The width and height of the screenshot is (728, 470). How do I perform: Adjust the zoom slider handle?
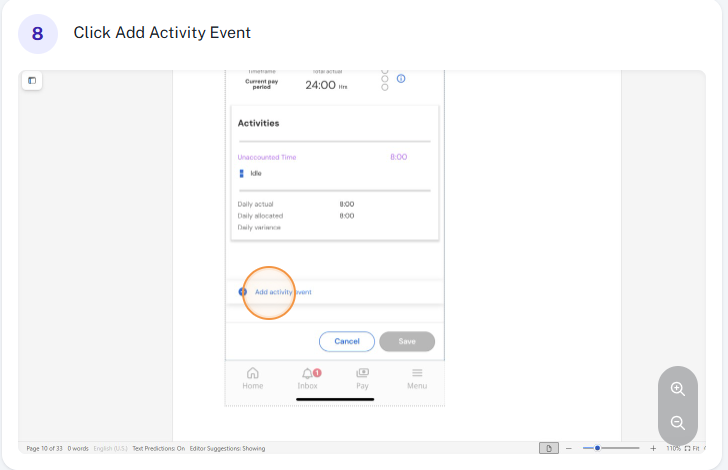(598, 448)
